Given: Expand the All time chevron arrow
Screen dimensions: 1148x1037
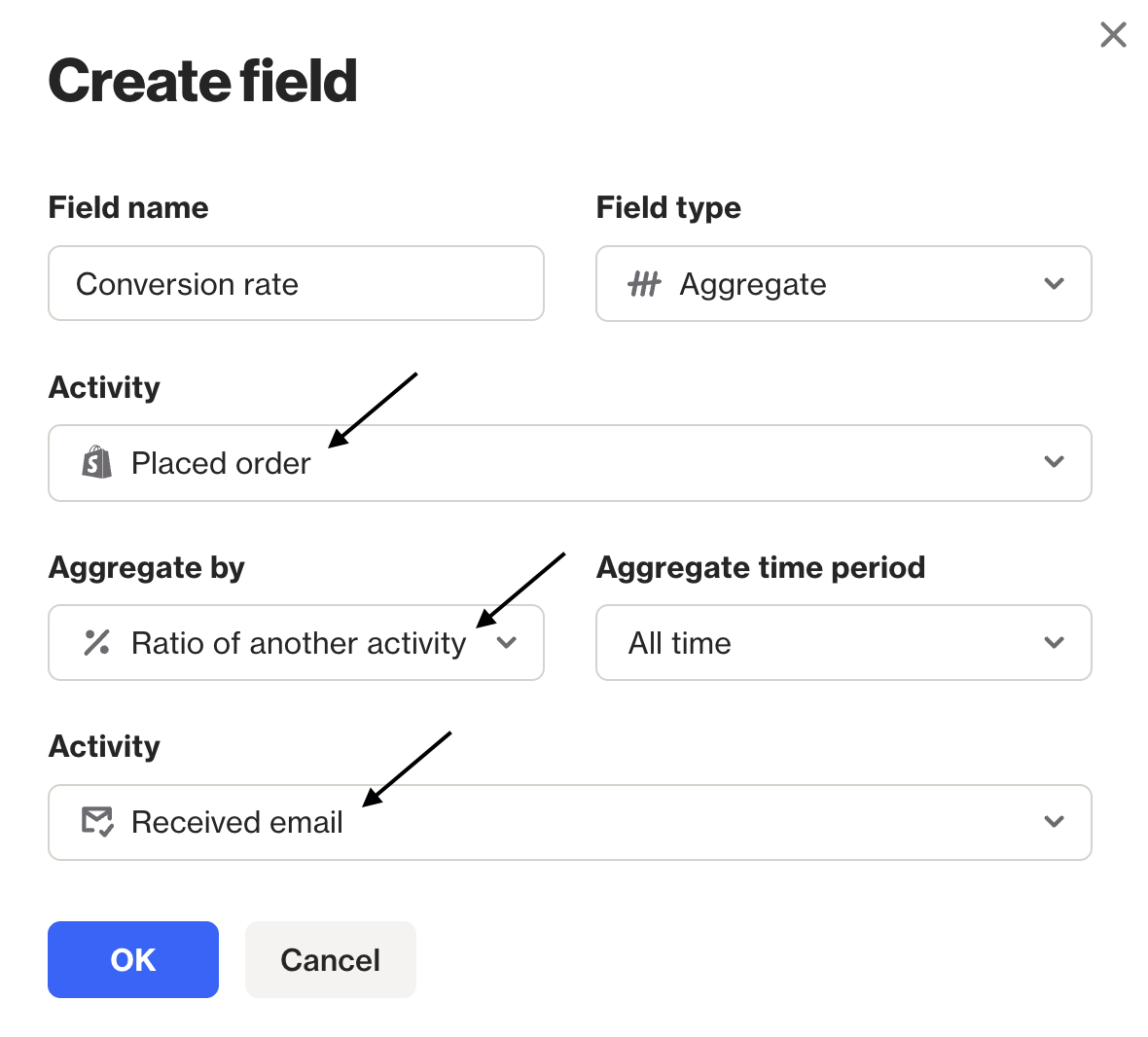Looking at the screenshot, I should click(1054, 643).
